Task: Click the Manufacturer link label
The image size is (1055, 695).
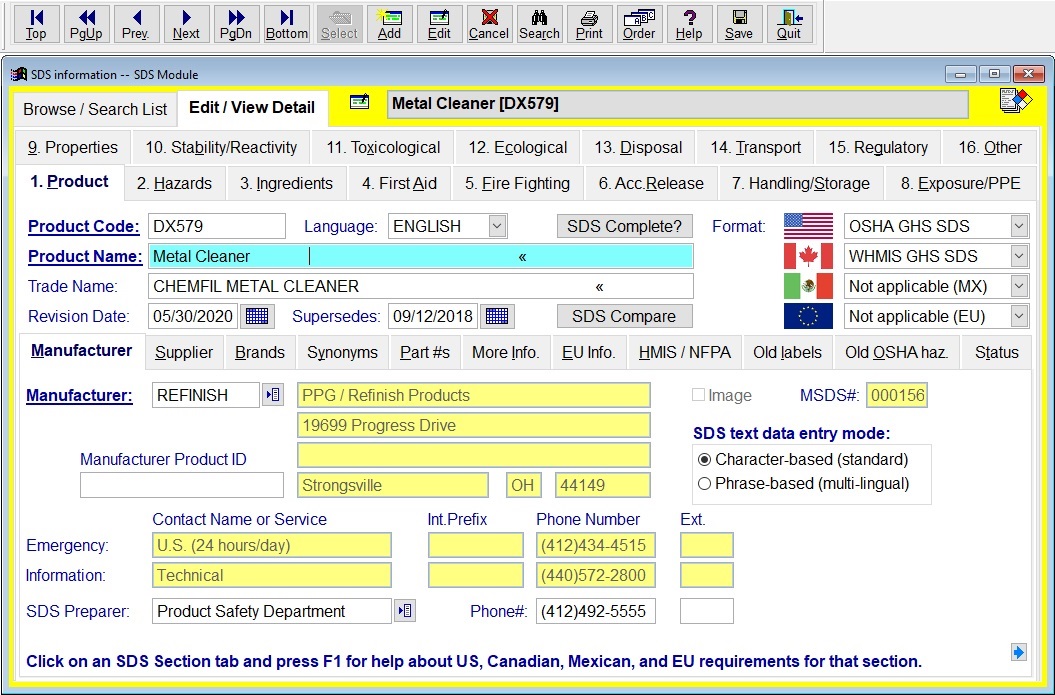Action: pyautogui.click(x=79, y=395)
